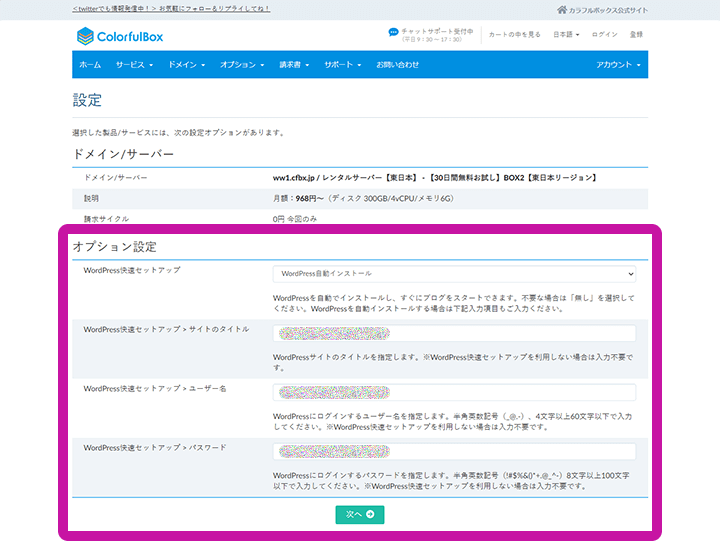Click the ColorfulBox logo icon
This screenshot has height=549, width=720.
(86, 37)
